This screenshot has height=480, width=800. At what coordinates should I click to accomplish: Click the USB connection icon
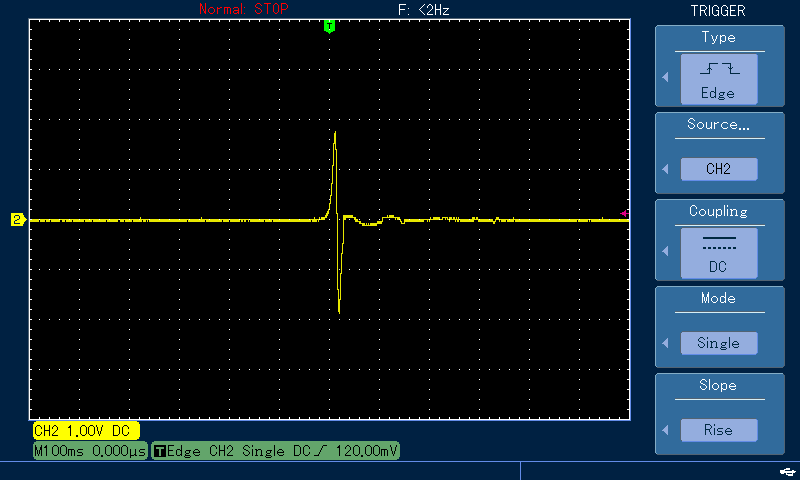pos(786,471)
